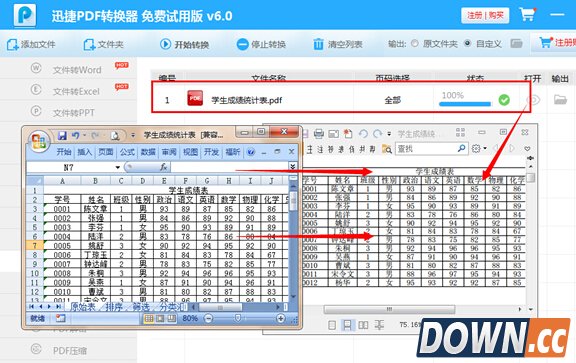Select row 7 header in Excel
Image resolution: width=576 pixels, height=363 pixels.
[35, 245]
